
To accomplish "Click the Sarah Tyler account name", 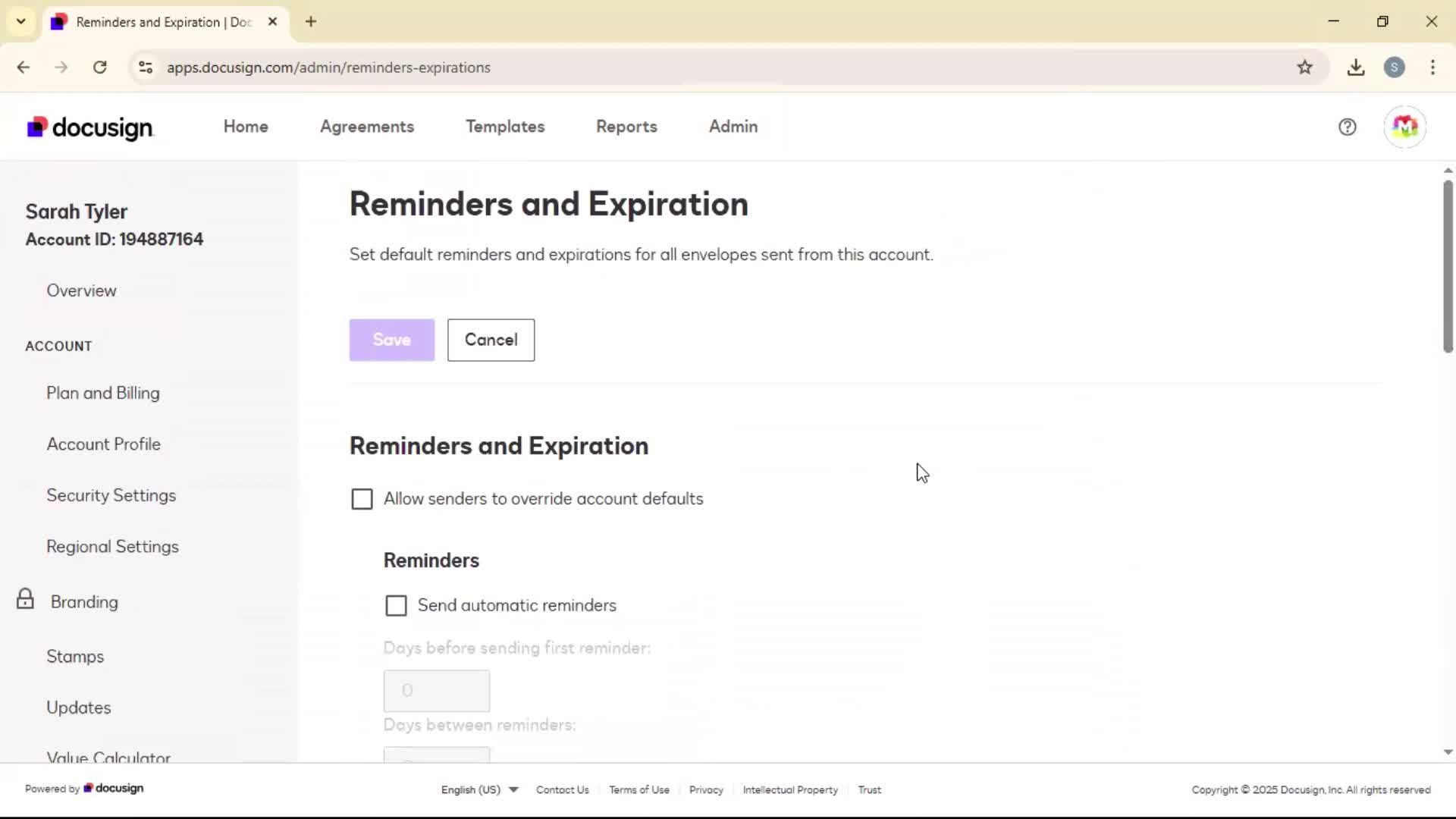I will coord(77,212).
